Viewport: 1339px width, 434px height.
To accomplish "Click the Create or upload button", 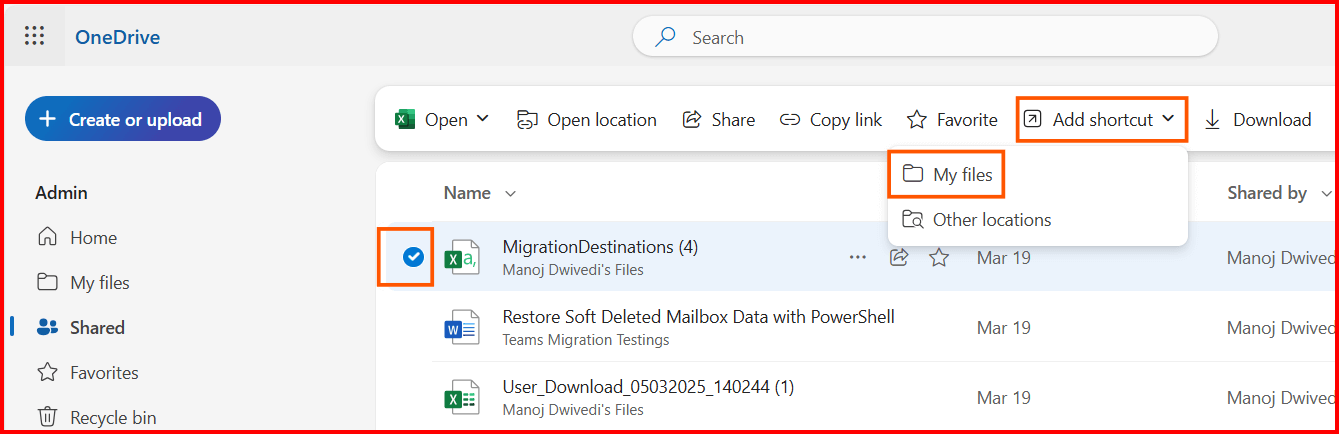I will [123, 119].
